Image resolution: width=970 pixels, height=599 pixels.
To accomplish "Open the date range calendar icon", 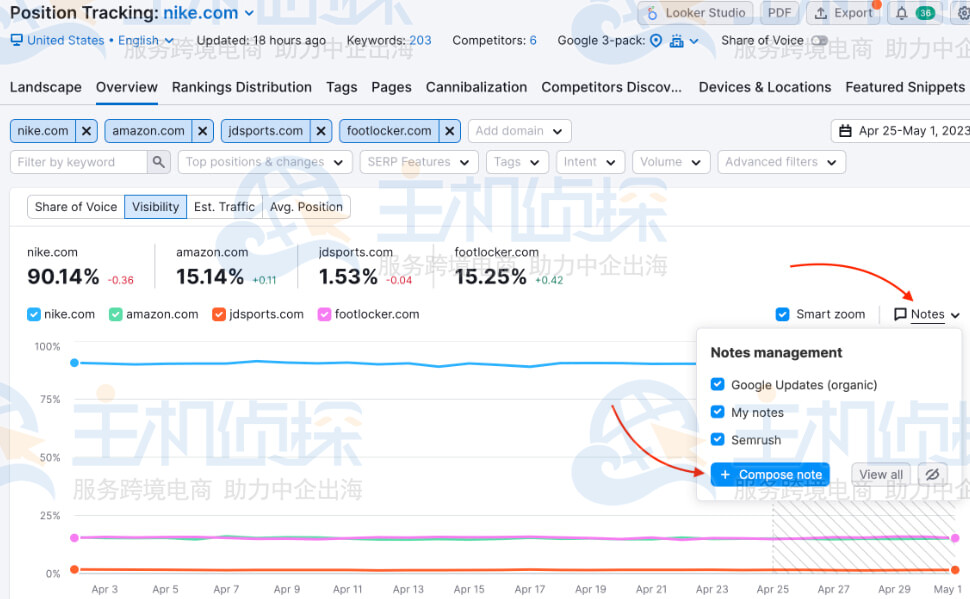I will (843, 131).
